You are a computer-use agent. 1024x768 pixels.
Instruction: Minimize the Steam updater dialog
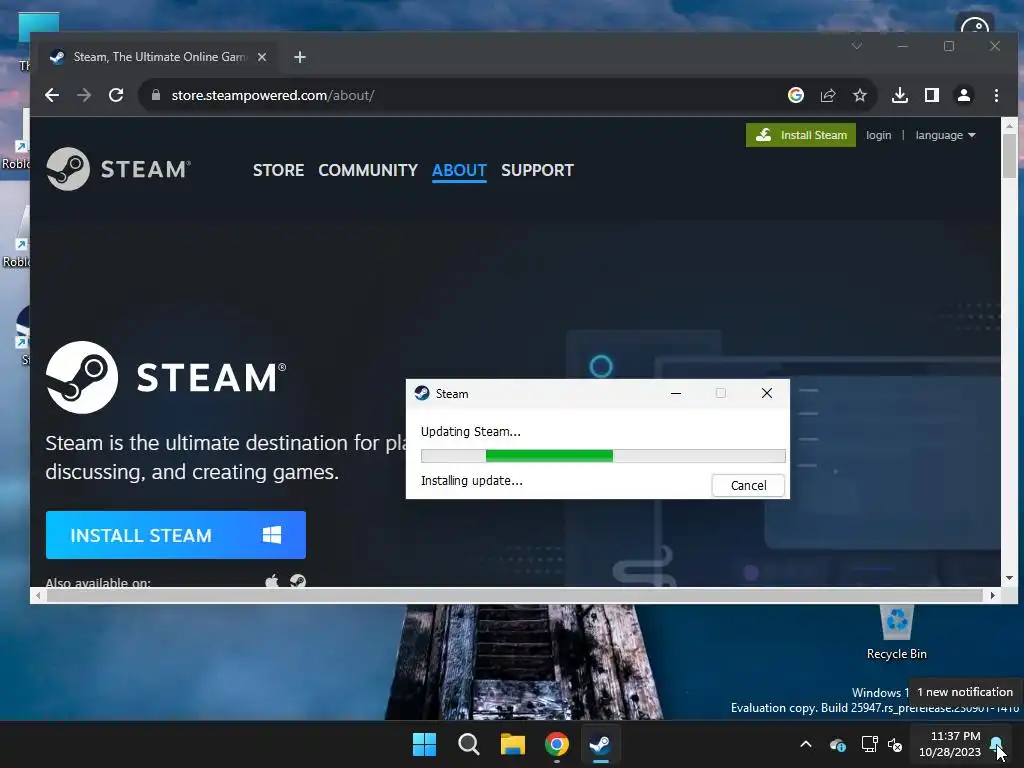click(x=676, y=393)
